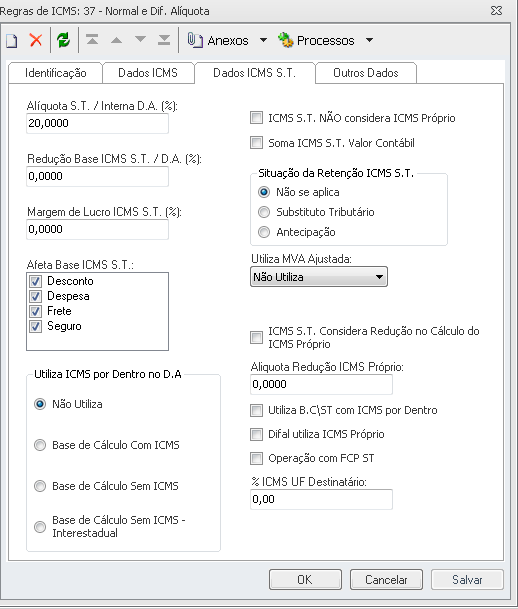Switch to the Dados ICMS tab
The image size is (518, 609).
pos(148,73)
